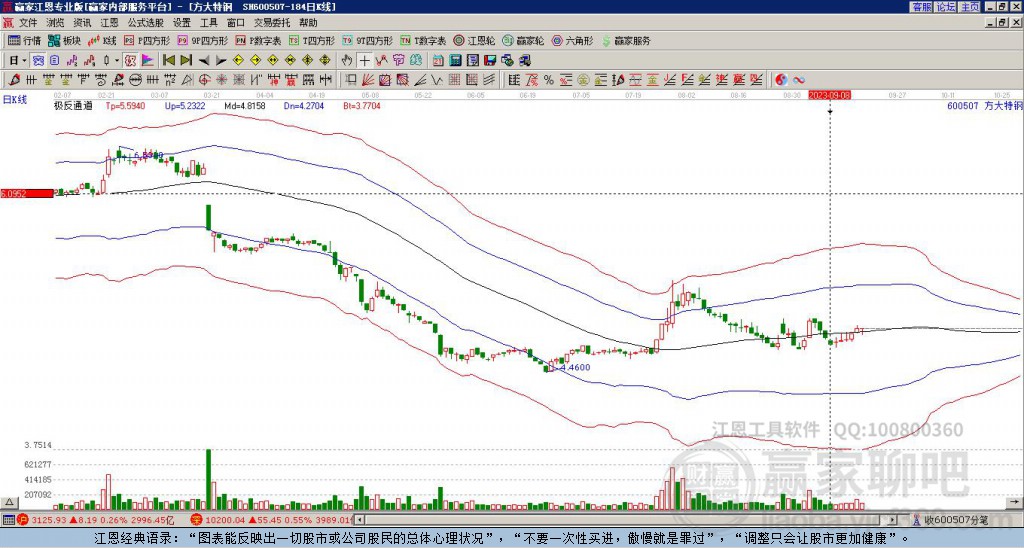The image size is (1024, 548).
Task: Jump to last bar icon
Action: pos(186,61)
